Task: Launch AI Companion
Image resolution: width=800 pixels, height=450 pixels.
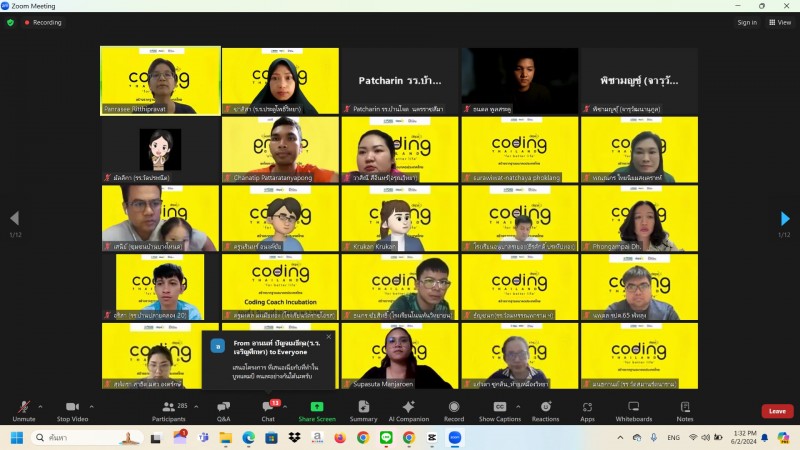Action: point(409,411)
